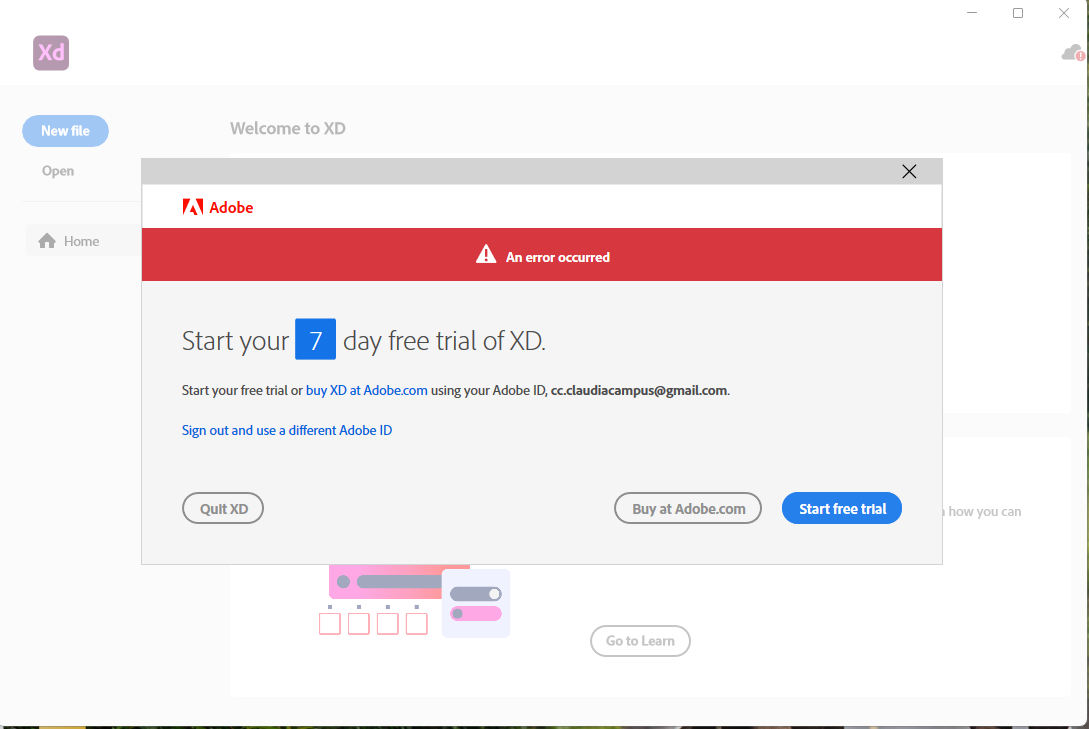
Task: Click the New file button
Action: [x=65, y=131]
